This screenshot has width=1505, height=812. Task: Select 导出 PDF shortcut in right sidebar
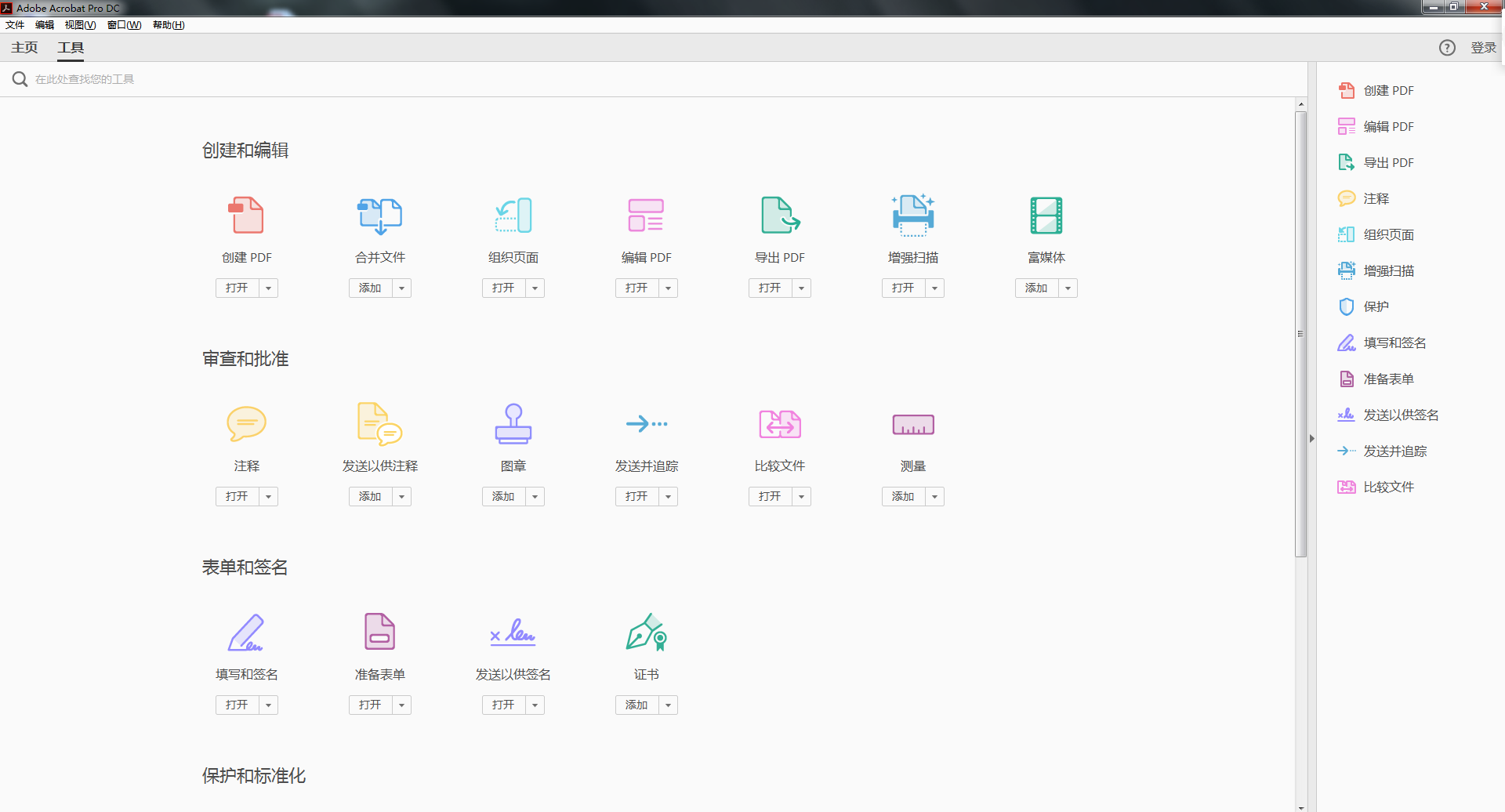coord(1376,162)
